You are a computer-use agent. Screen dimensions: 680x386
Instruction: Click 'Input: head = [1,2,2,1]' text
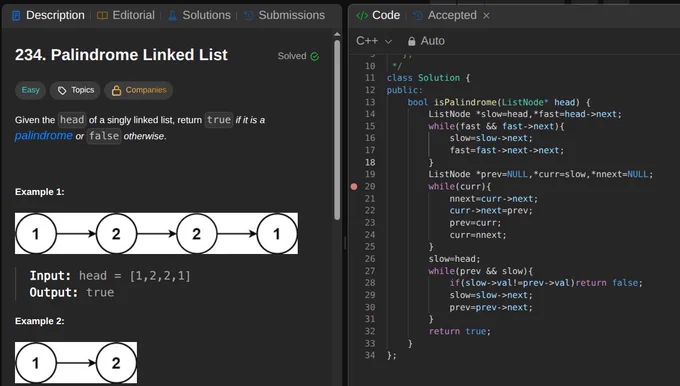click(x=110, y=276)
